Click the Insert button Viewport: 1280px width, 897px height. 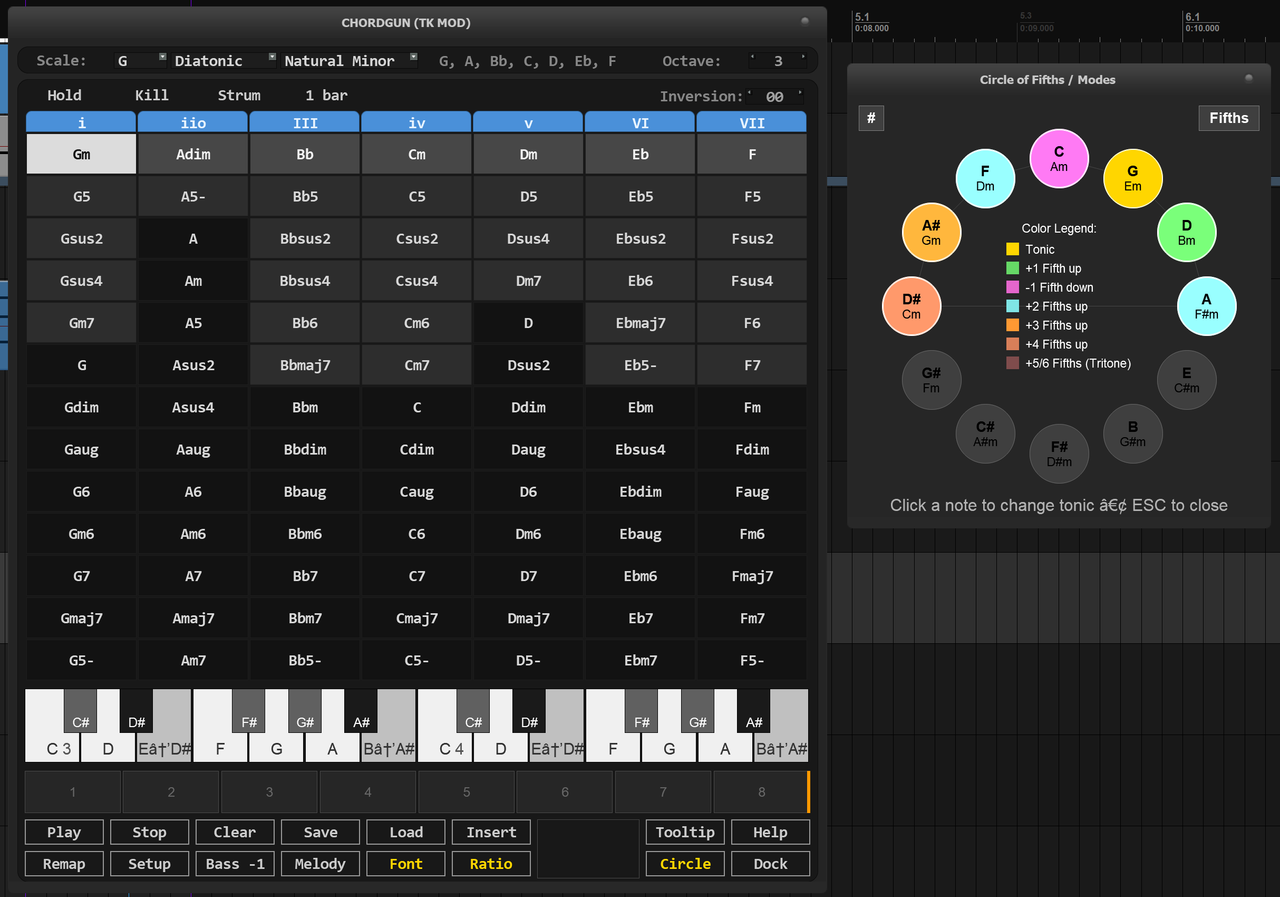[x=491, y=832]
